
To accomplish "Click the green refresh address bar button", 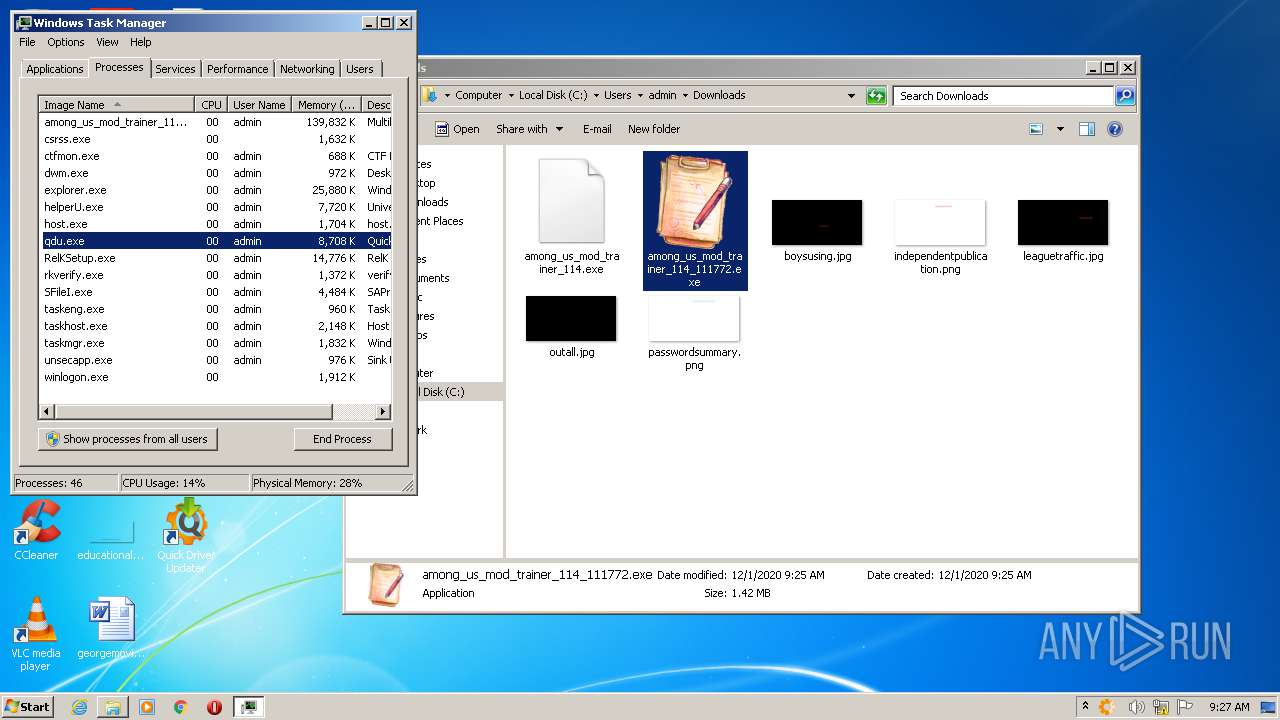I will [876, 96].
